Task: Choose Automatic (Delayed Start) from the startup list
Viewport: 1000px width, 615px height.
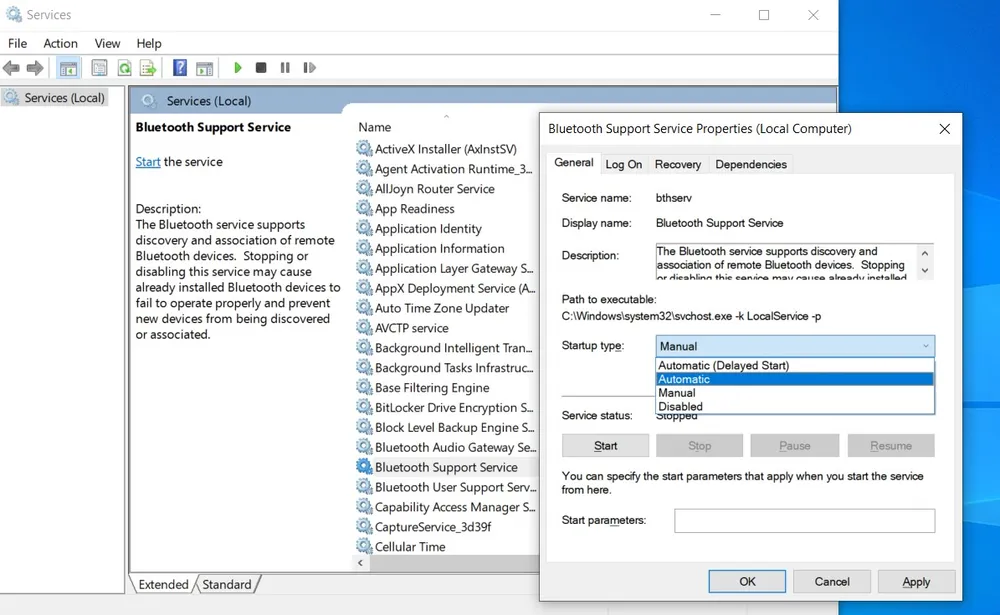Action: (x=723, y=366)
